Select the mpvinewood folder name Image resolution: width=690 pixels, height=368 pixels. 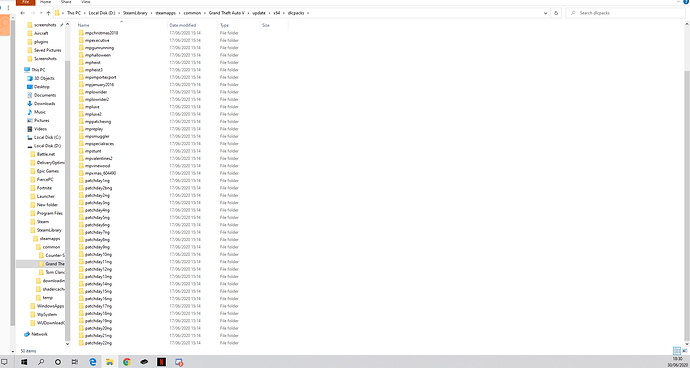coord(98,166)
